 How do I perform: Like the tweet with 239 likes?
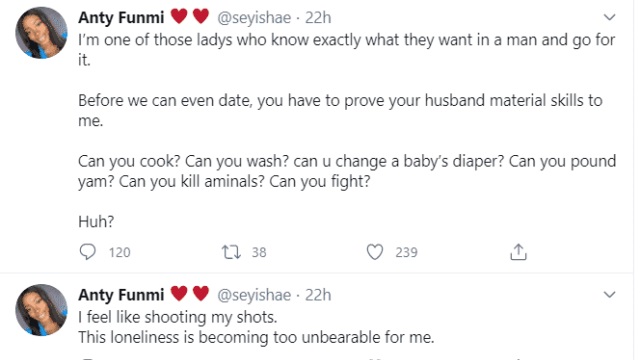pos(375,252)
